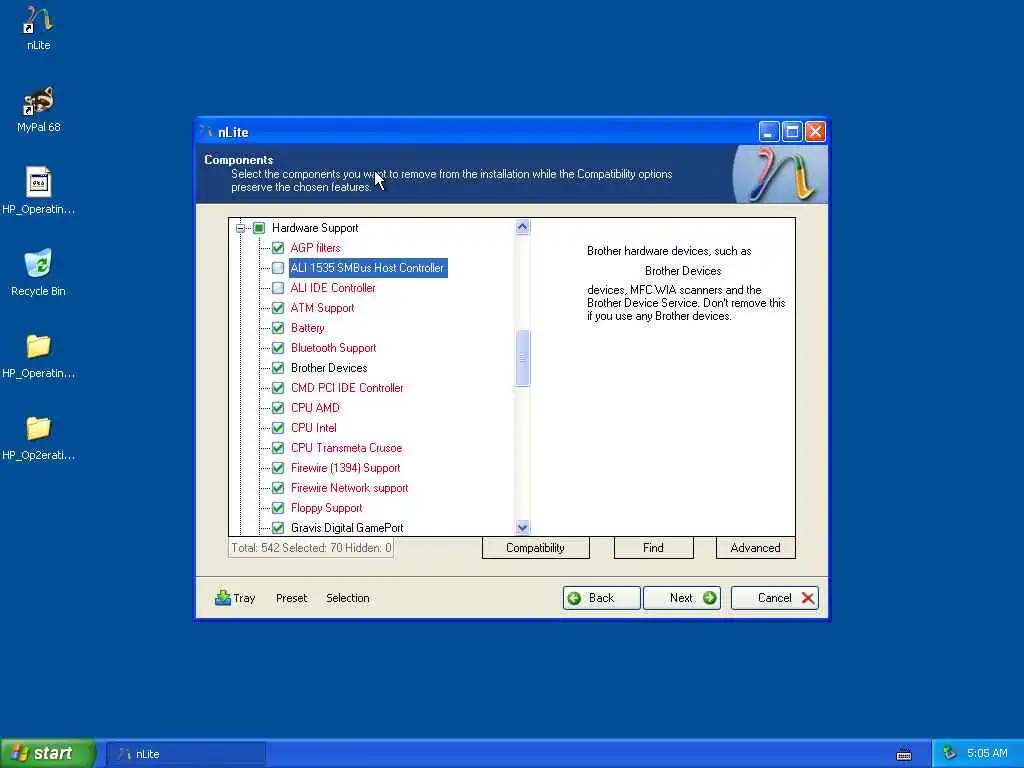Click the Advanced button
This screenshot has width=1024, height=768.
pyautogui.click(x=756, y=548)
